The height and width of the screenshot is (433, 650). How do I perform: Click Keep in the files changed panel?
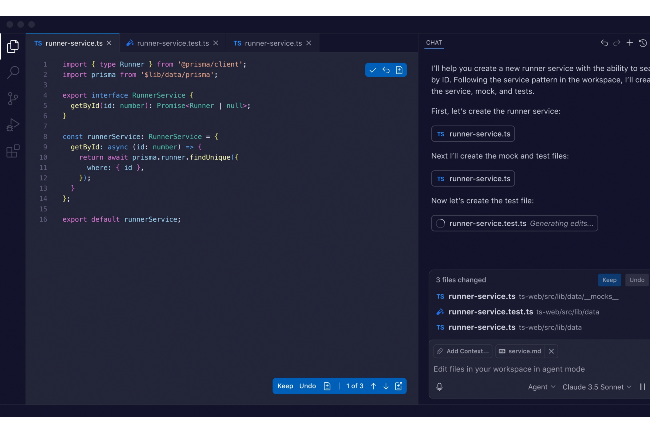click(x=609, y=280)
